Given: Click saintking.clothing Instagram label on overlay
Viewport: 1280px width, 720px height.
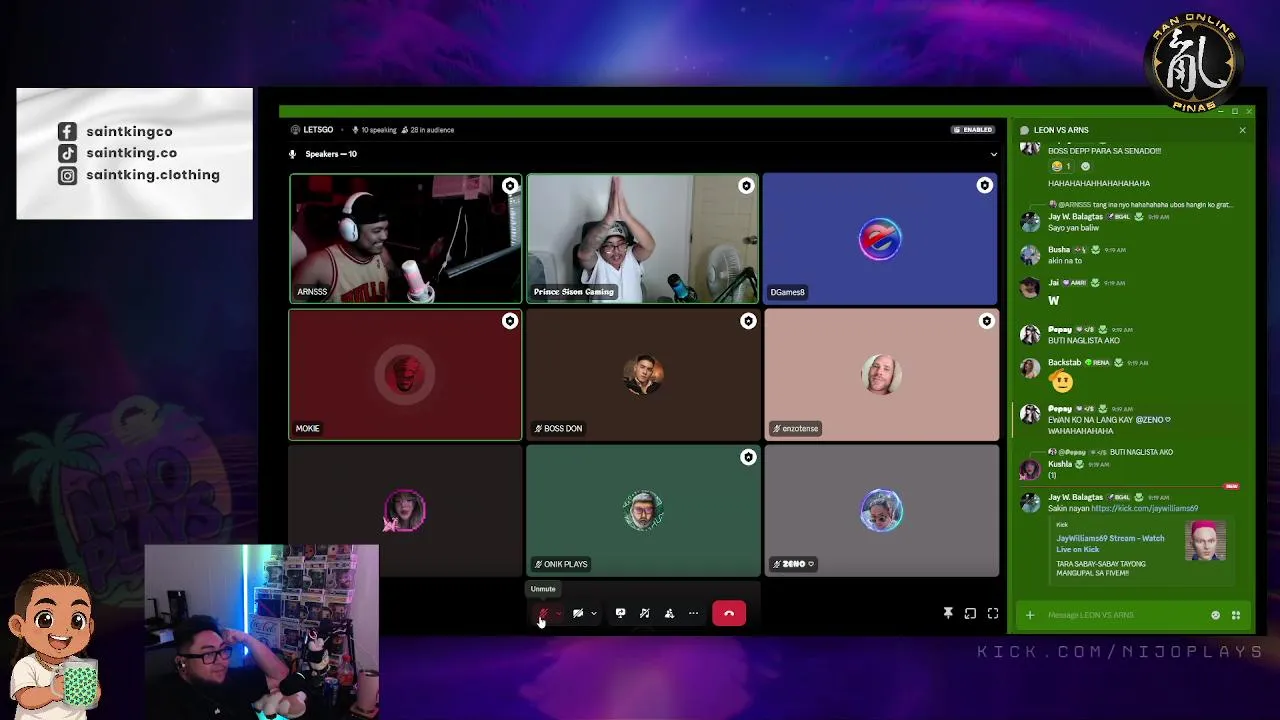Looking at the screenshot, I should [153, 175].
